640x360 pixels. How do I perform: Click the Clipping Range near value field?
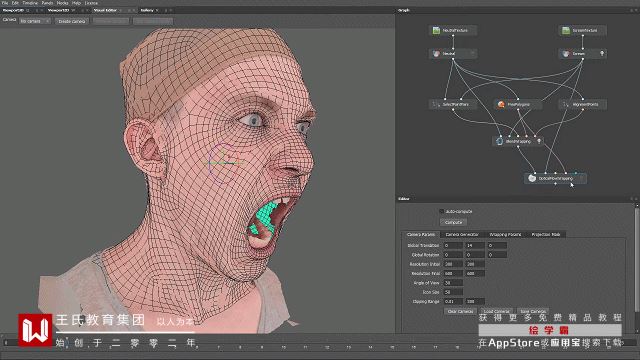coord(453,302)
